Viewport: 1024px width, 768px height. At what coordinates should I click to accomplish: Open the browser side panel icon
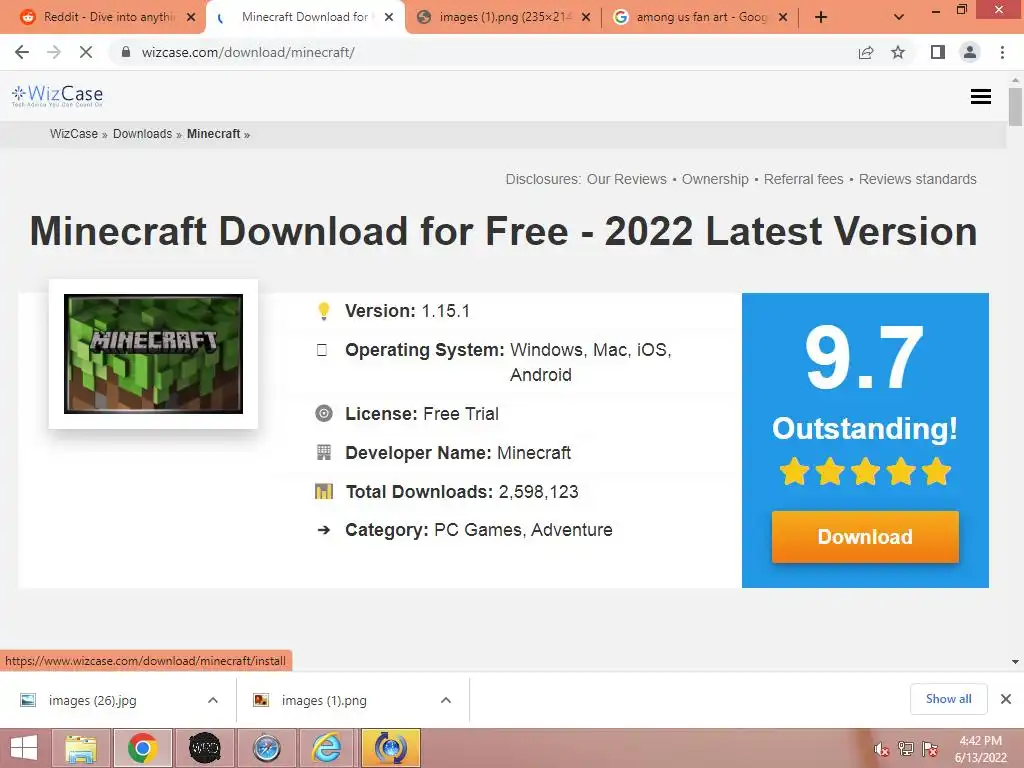coord(938,52)
